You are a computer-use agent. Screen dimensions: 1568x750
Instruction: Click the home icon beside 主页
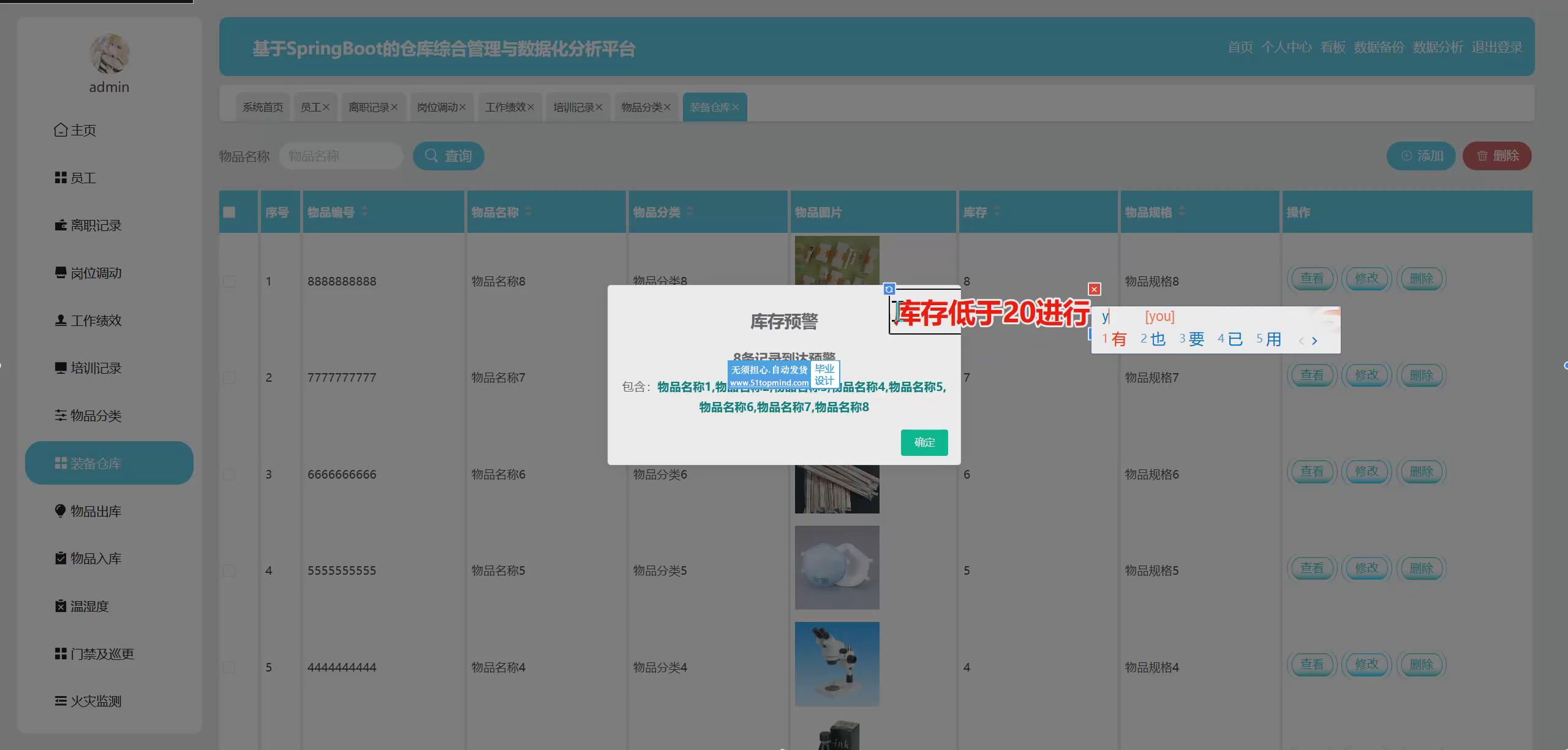pyautogui.click(x=61, y=130)
